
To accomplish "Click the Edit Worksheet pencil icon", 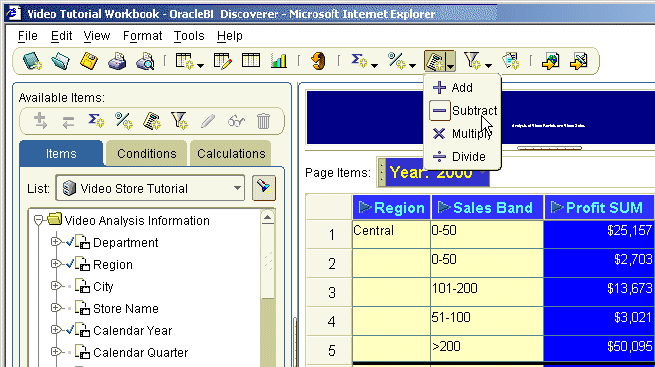I will tap(222, 61).
